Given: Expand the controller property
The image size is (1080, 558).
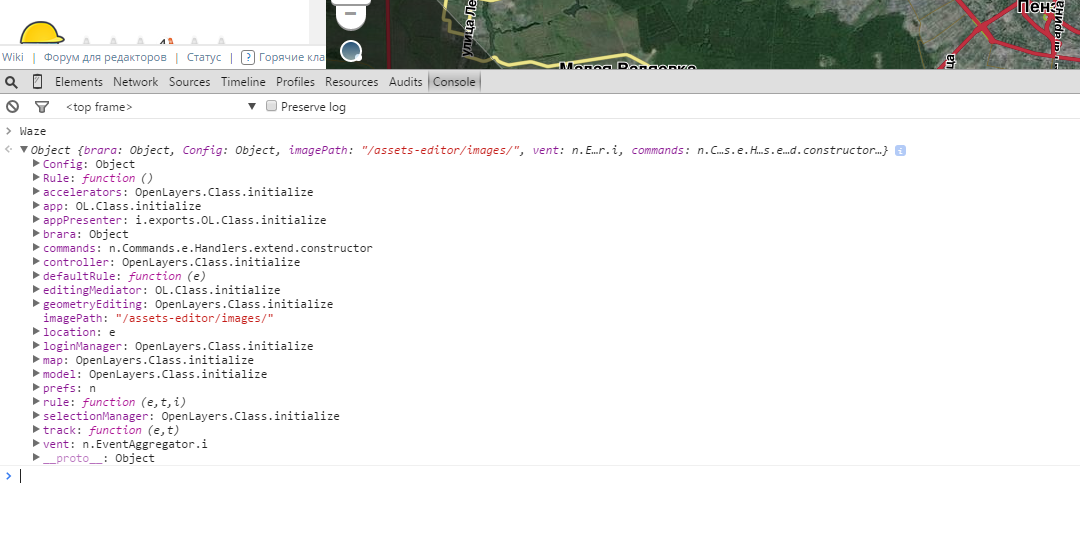Looking at the screenshot, I should point(37,262).
